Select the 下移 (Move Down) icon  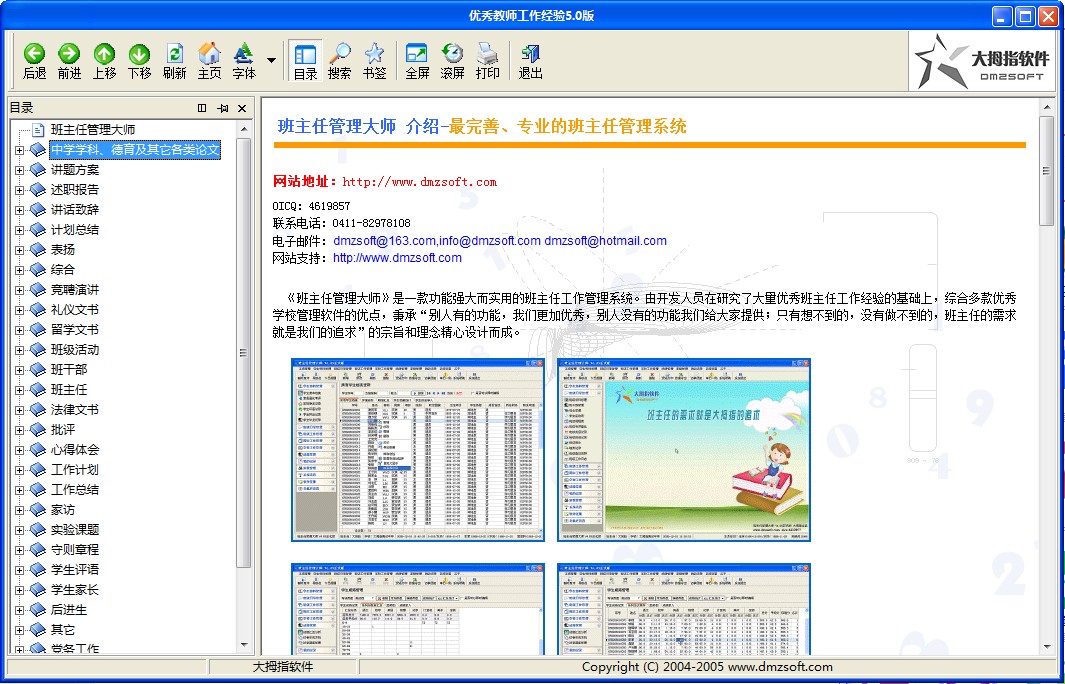tap(139, 60)
